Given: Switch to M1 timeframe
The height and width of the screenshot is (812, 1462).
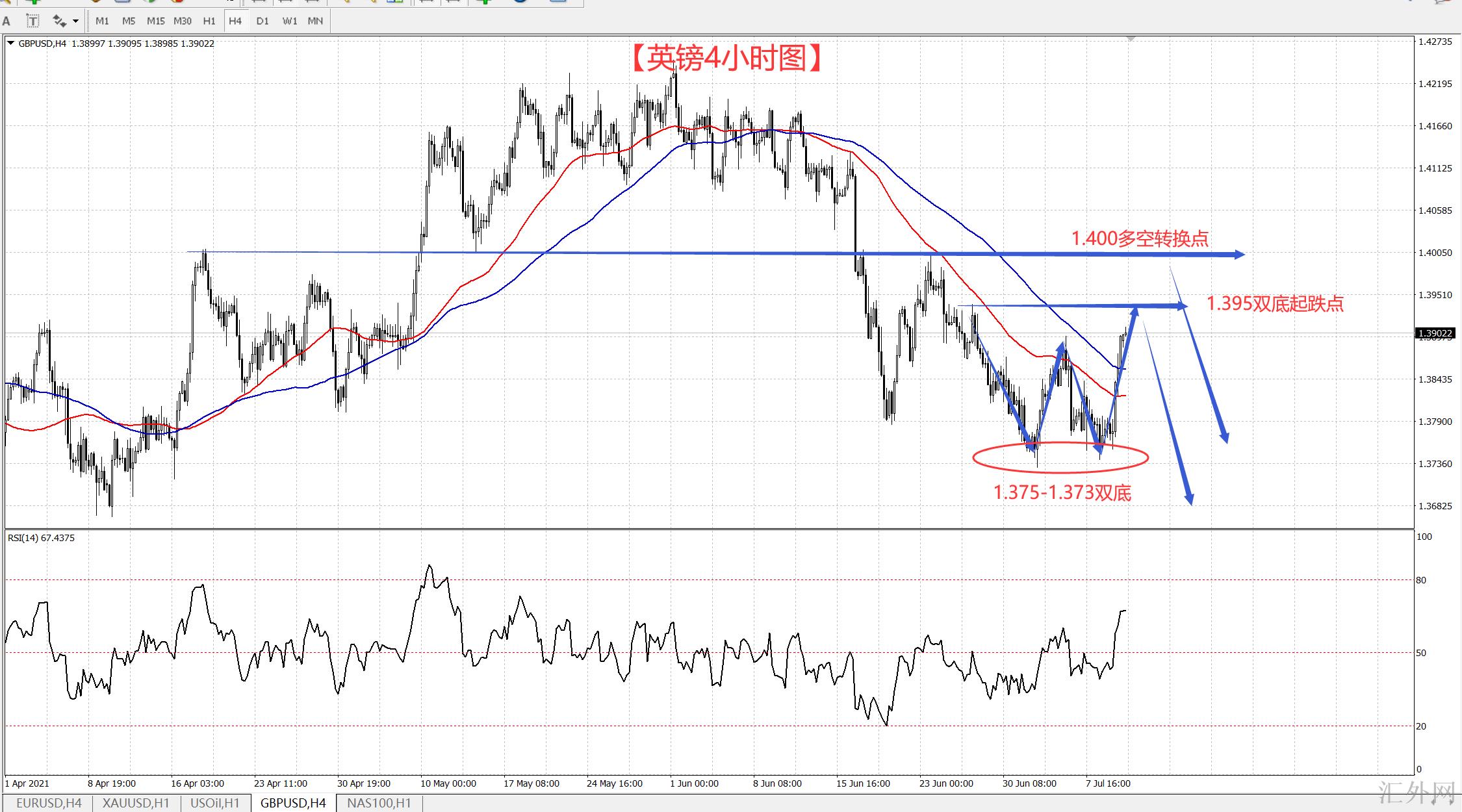Looking at the screenshot, I should (x=102, y=21).
